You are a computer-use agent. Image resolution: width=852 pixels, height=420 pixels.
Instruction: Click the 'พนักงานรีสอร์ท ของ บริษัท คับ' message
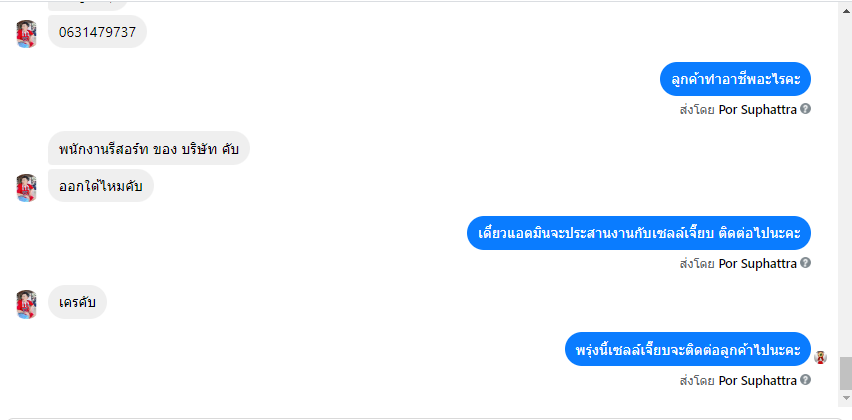[x=149, y=148]
